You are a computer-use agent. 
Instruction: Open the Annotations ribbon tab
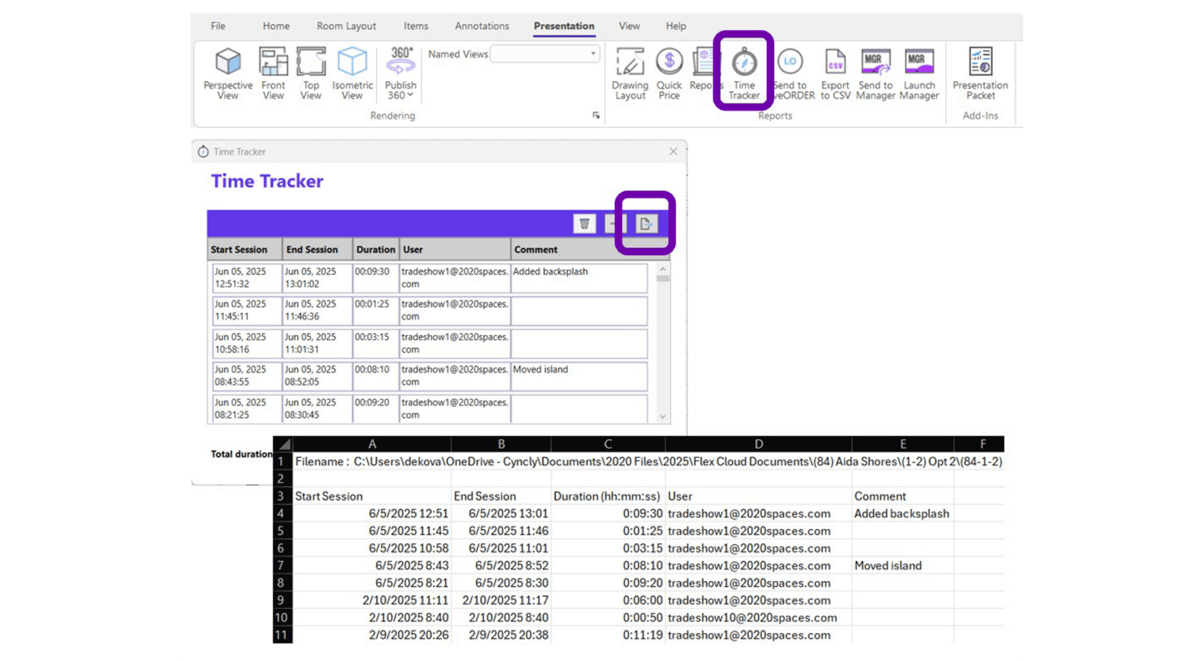[x=482, y=26]
